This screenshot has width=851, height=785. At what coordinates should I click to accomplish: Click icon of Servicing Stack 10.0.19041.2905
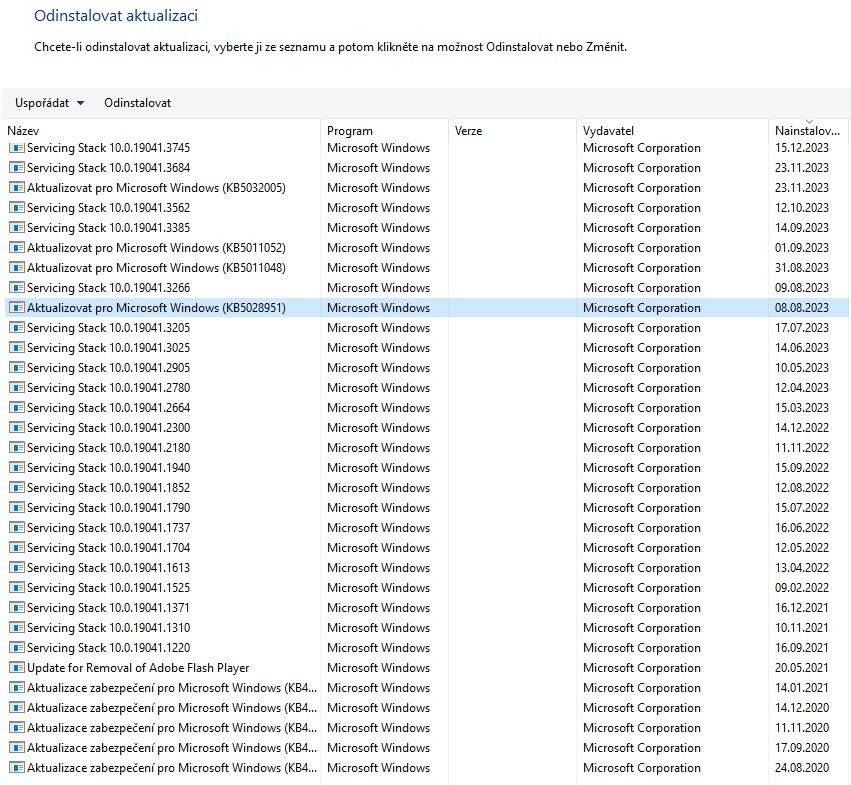pyautogui.click(x=17, y=368)
